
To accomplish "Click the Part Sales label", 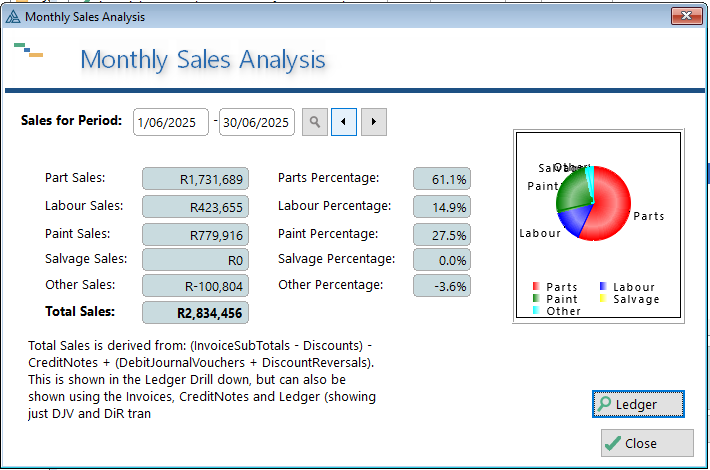I will [x=75, y=177].
